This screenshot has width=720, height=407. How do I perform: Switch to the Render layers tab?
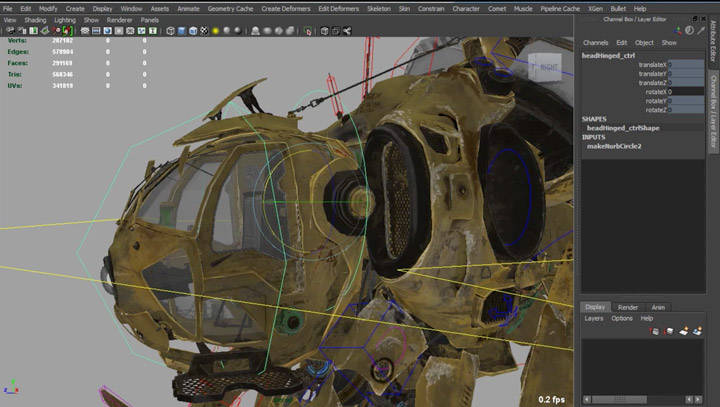(x=628, y=307)
